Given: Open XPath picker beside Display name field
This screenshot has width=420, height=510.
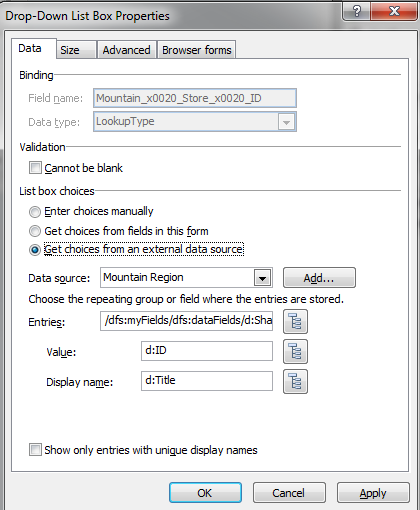Looking at the screenshot, I should tap(295, 381).
